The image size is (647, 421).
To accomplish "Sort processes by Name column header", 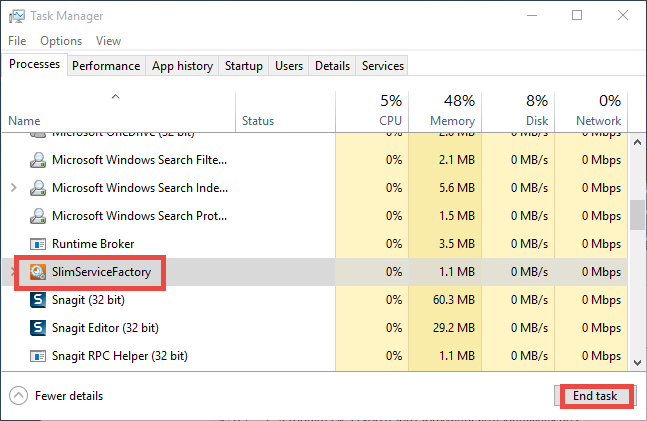I will [119, 111].
